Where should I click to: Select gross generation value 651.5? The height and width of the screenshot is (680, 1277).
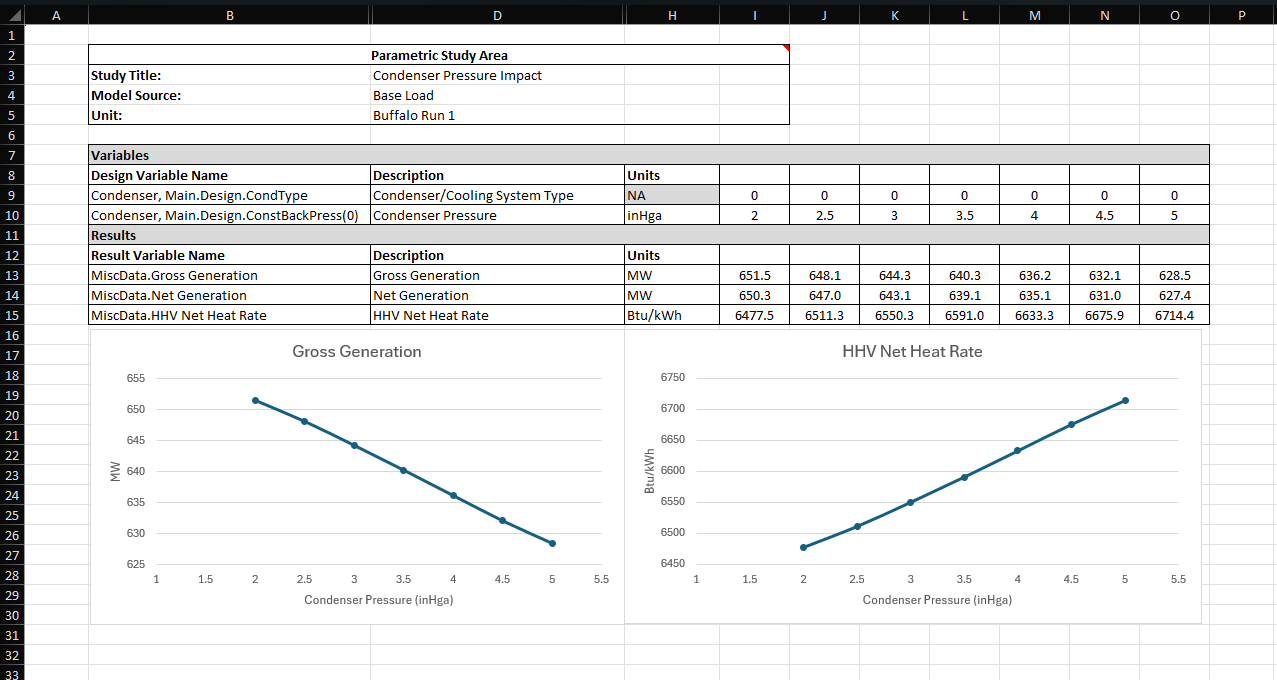(x=754, y=275)
